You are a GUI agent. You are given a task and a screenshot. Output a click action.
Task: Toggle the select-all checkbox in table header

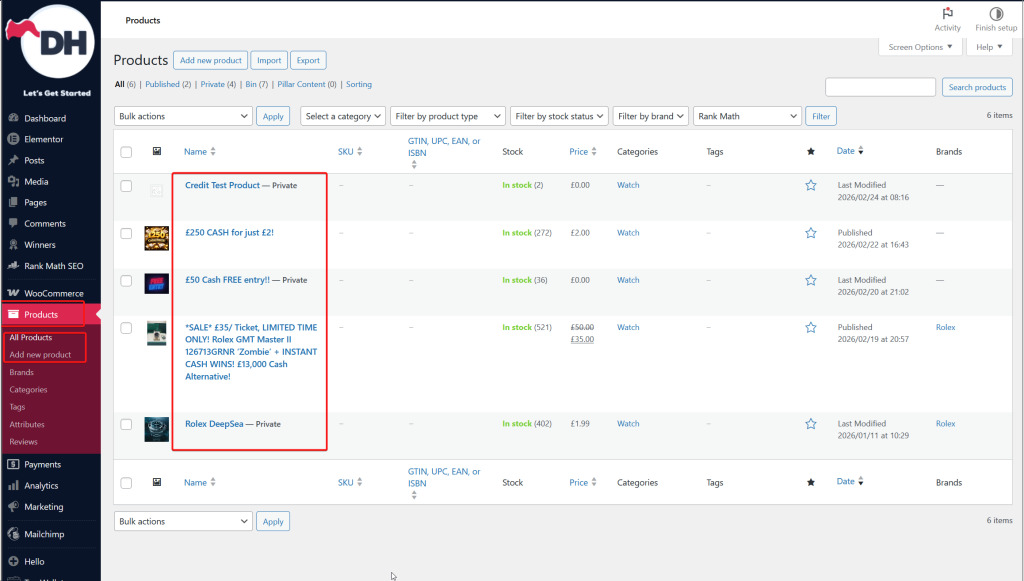tap(126, 152)
